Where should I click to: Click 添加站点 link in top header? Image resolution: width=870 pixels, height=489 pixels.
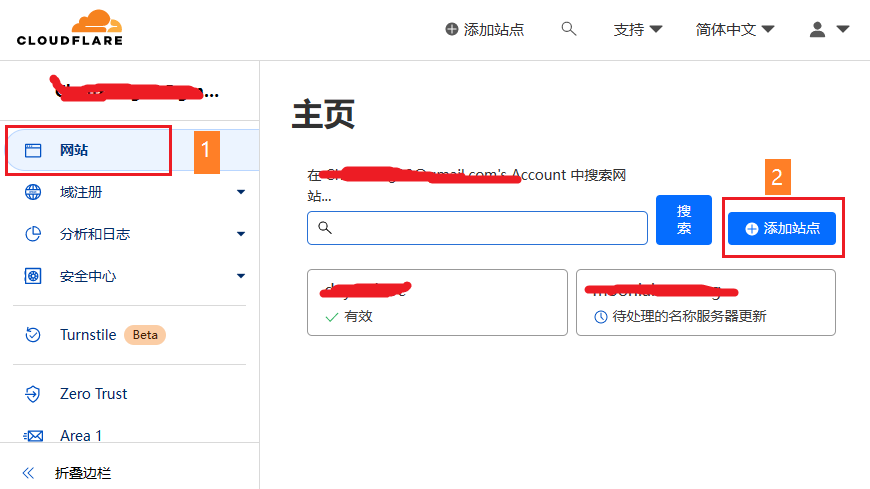click(485, 30)
